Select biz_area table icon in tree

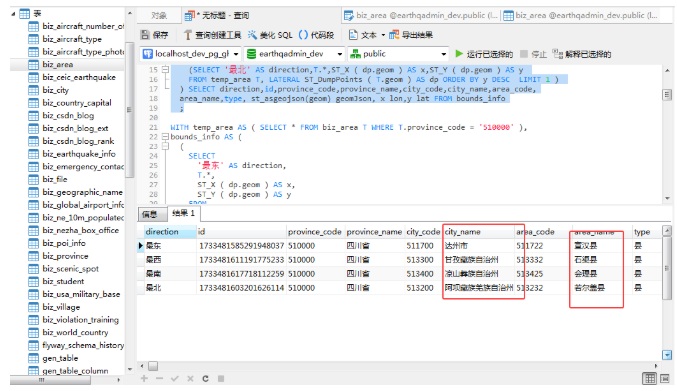33,65
